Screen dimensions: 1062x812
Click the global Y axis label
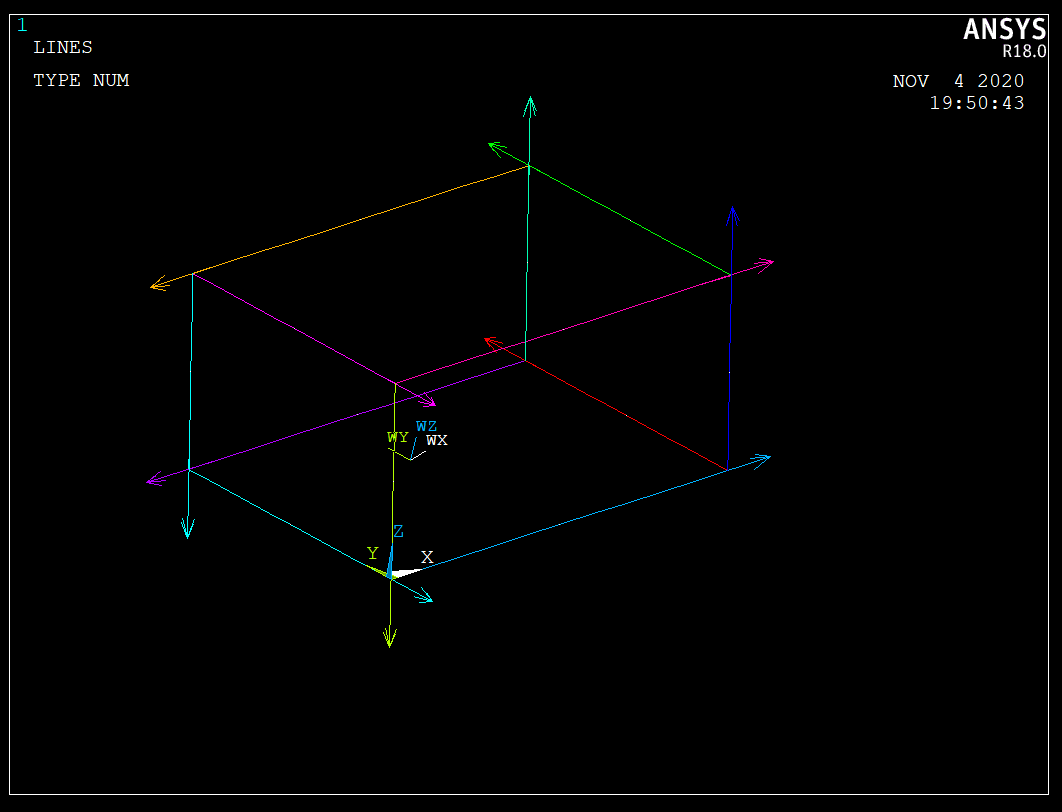pyautogui.click(x=372, y=553)
